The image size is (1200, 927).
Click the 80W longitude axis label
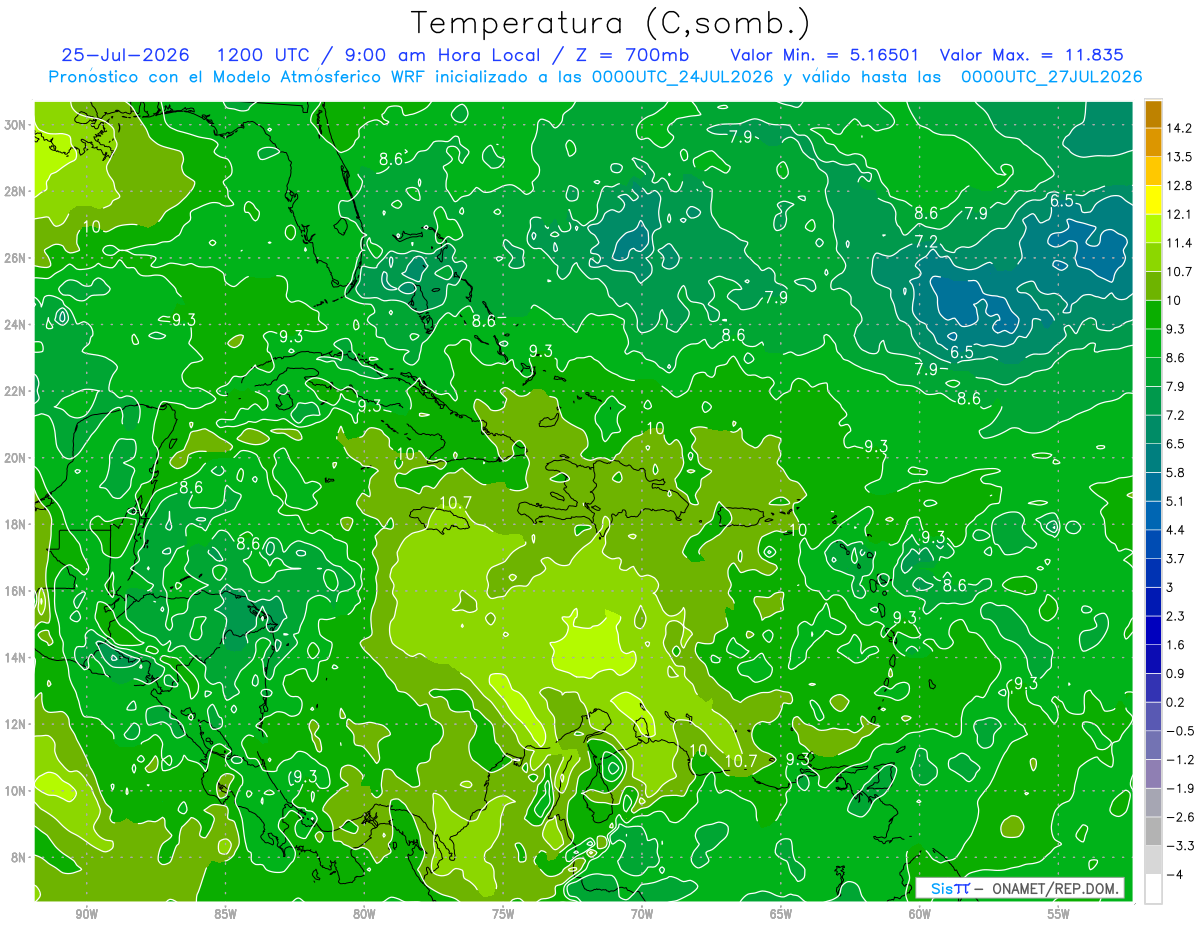tap(364, 914)
